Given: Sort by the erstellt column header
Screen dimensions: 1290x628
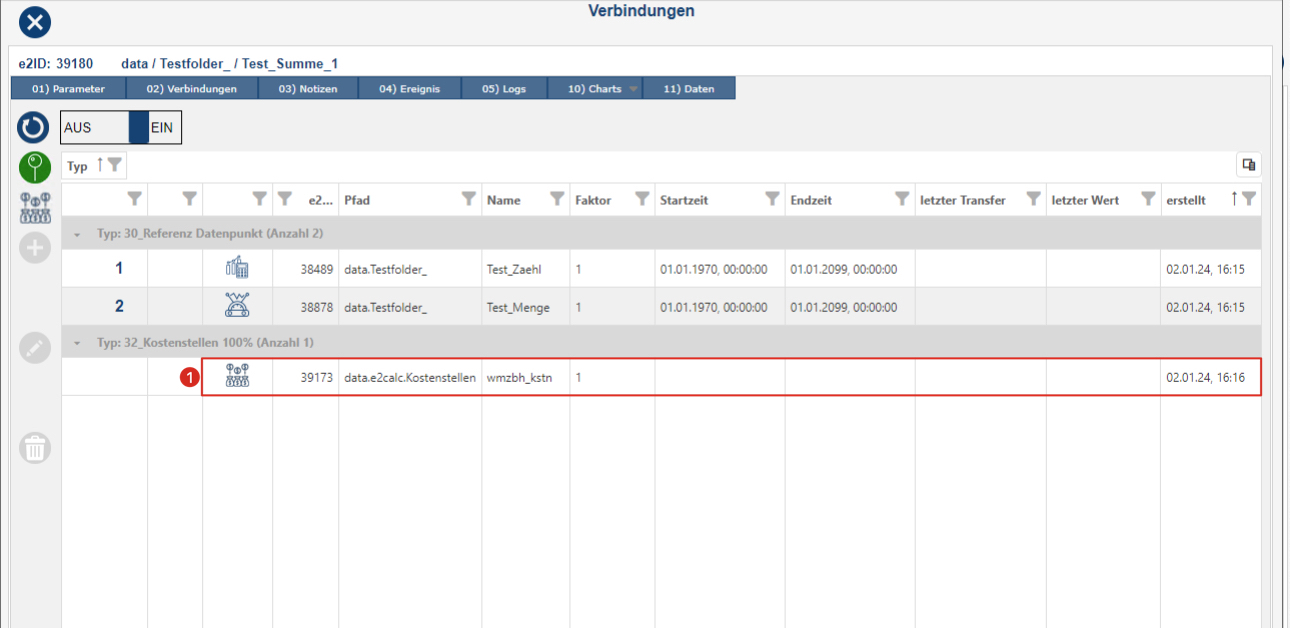Looking at the screenshot, I should (1187, 200).
